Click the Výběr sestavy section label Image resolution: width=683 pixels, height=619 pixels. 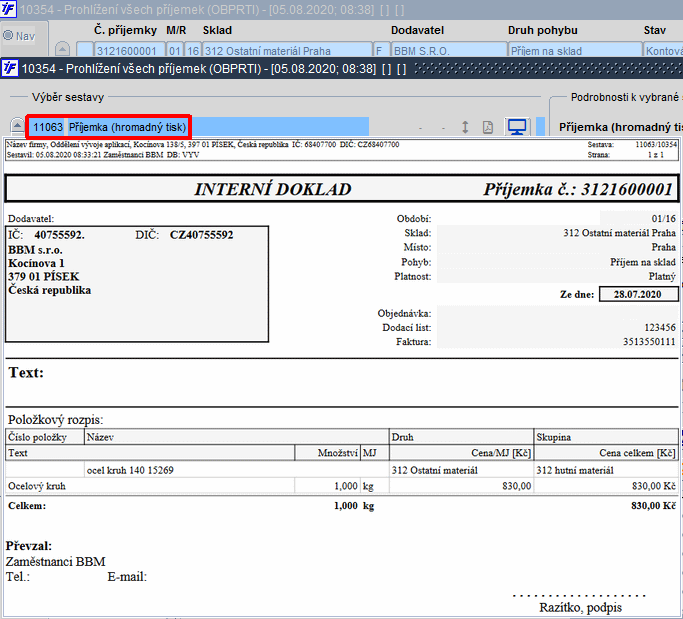[68, 97]
